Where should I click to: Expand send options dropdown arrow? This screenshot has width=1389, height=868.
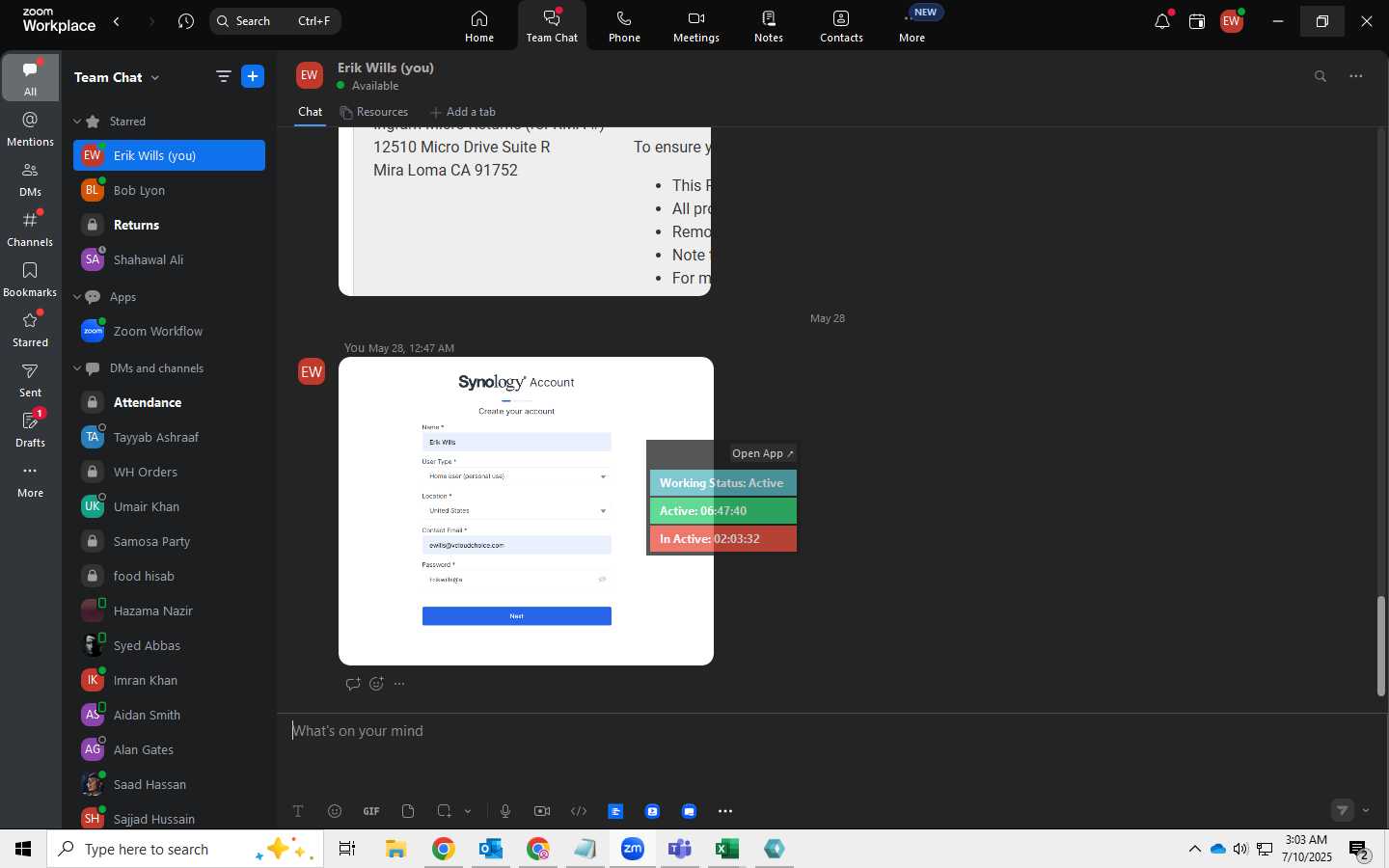[1366, 810]
